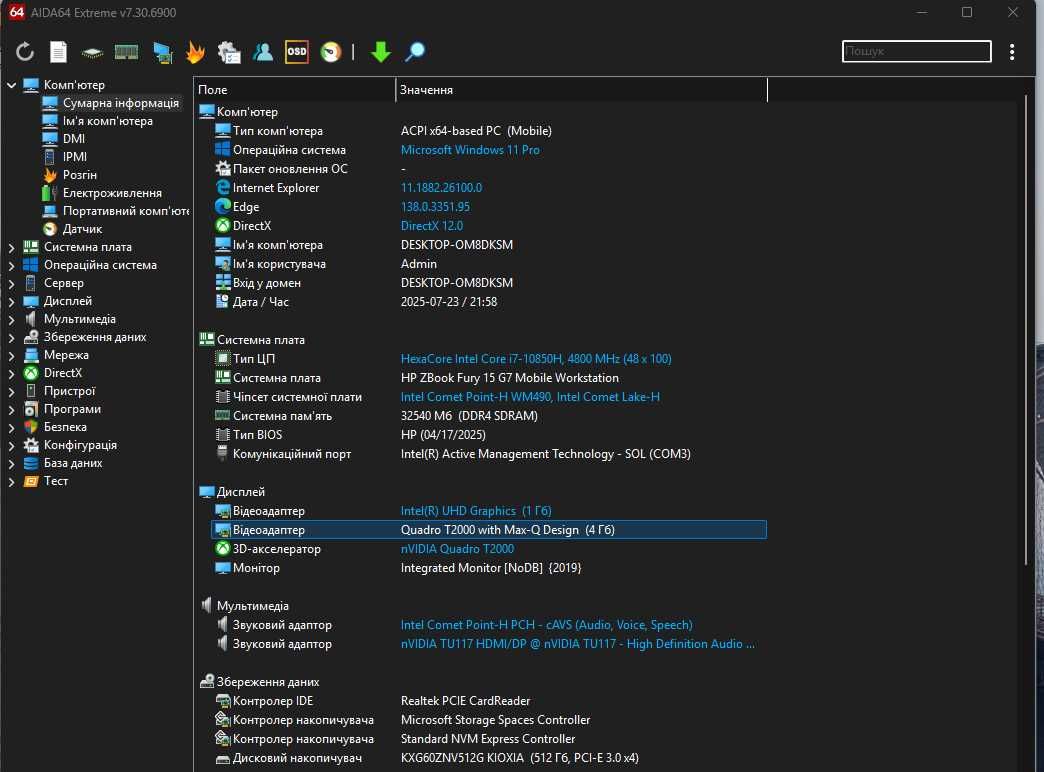Image resolution: width=1044 pixels, height=772 pixels.
Task: Expand the Дисплей tree node
Action: tap(11, 301)
